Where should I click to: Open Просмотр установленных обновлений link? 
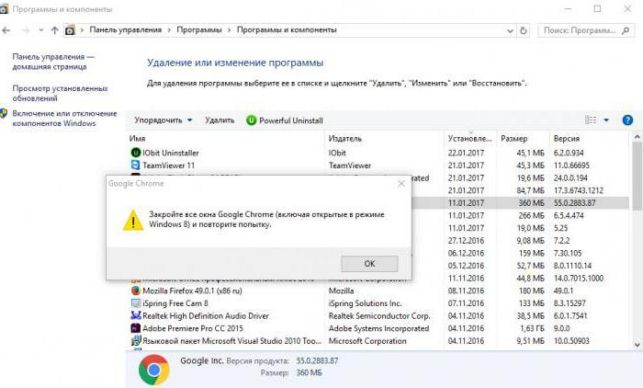60,93
